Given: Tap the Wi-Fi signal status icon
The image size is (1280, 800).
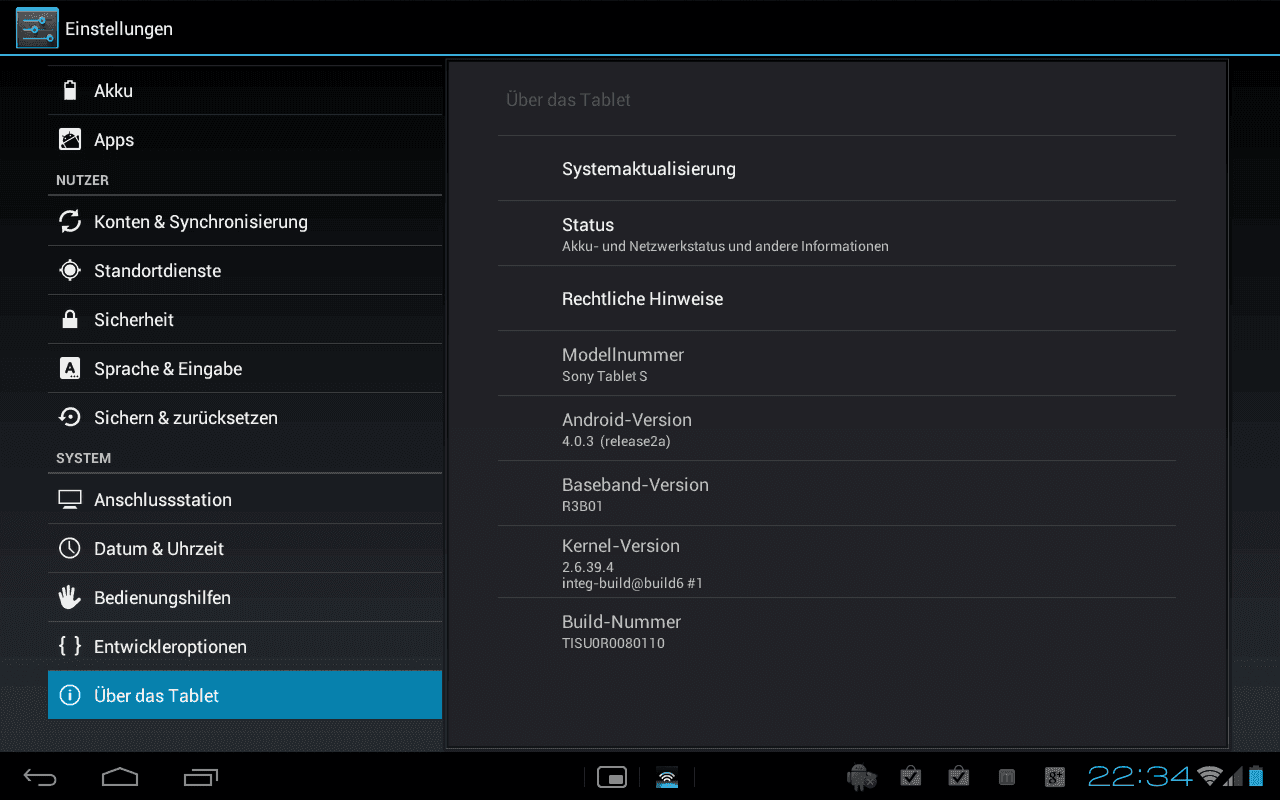Looking at the screenshot, I should coord(1210,777).
